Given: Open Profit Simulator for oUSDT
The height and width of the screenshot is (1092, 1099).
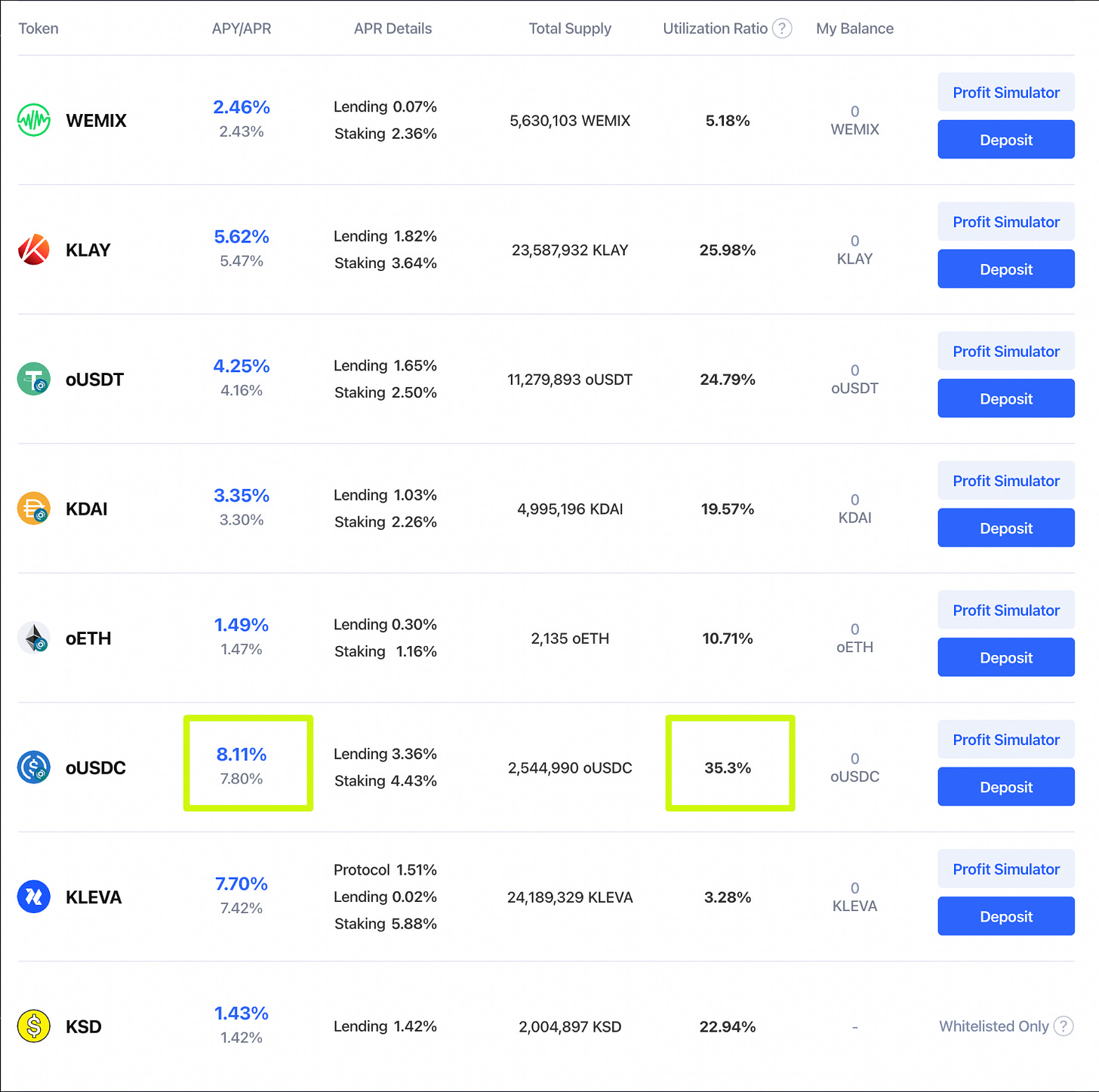Looking at the screenshot, I should point(1006,351).
